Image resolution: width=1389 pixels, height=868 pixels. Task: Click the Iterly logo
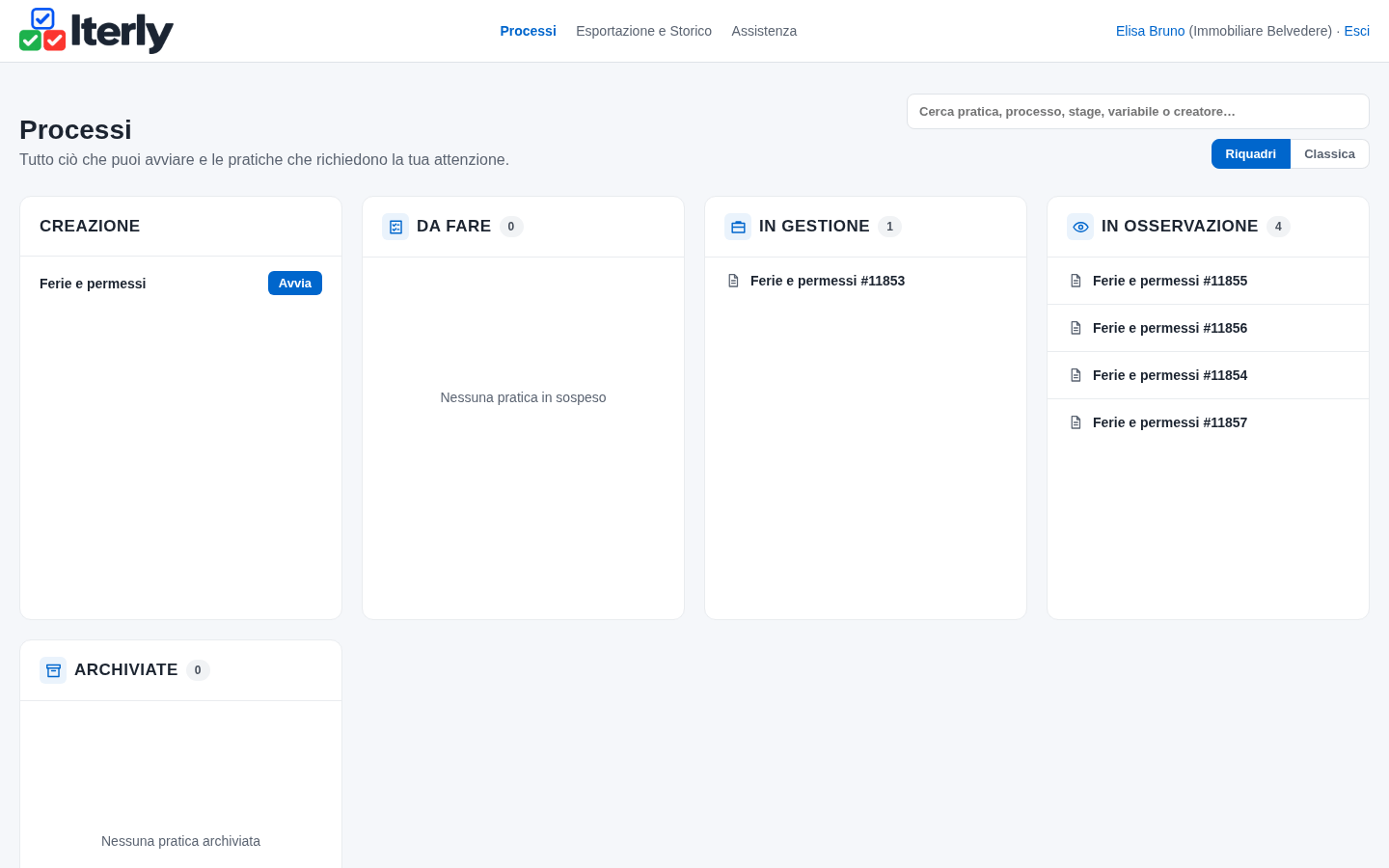(x=96, y=31)
